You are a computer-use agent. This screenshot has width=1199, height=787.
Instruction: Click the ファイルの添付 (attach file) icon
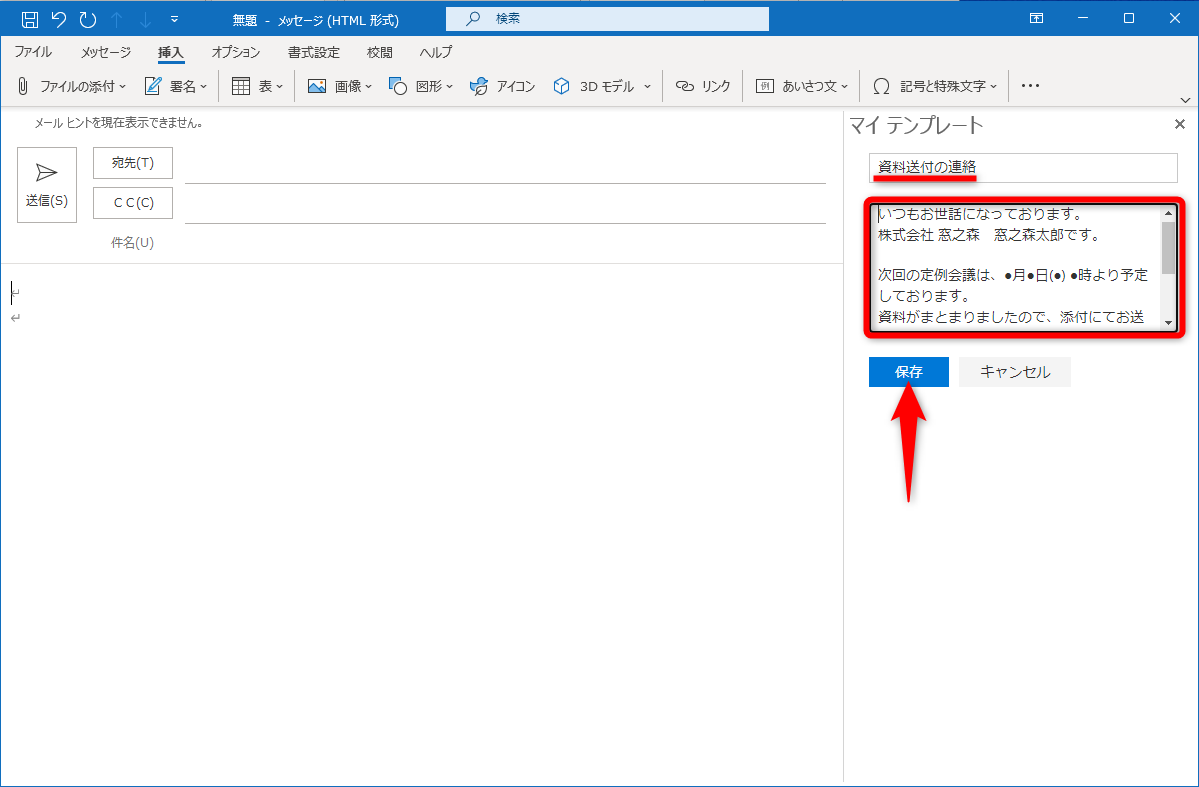[x=22, y=86]
